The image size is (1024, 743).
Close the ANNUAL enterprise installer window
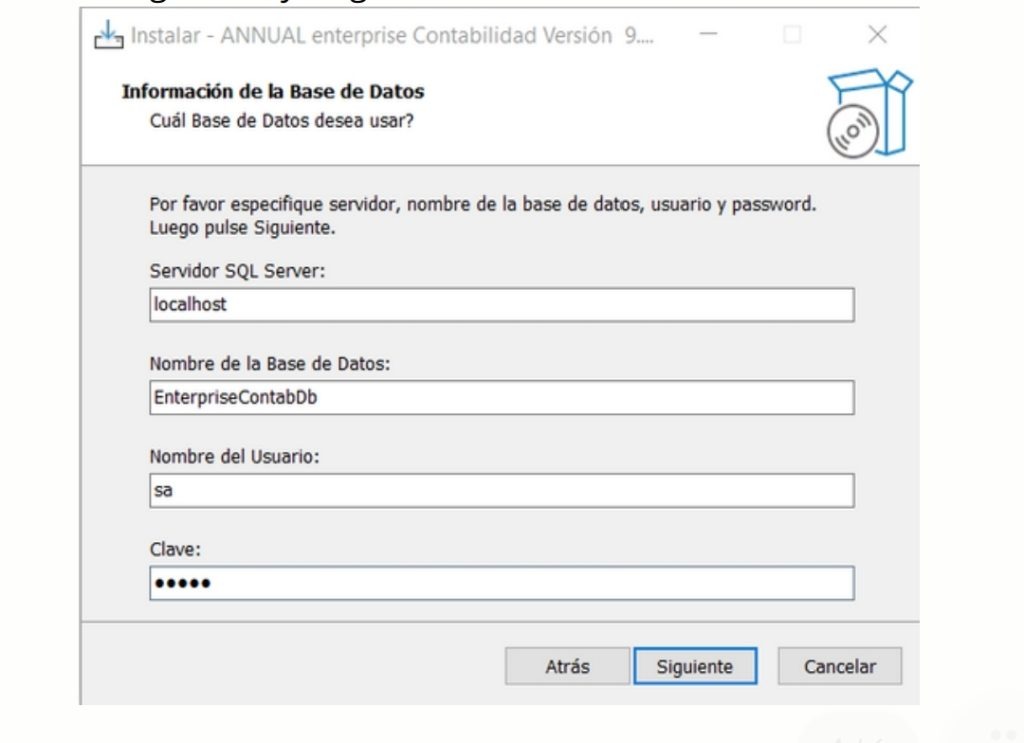point(877,36)
